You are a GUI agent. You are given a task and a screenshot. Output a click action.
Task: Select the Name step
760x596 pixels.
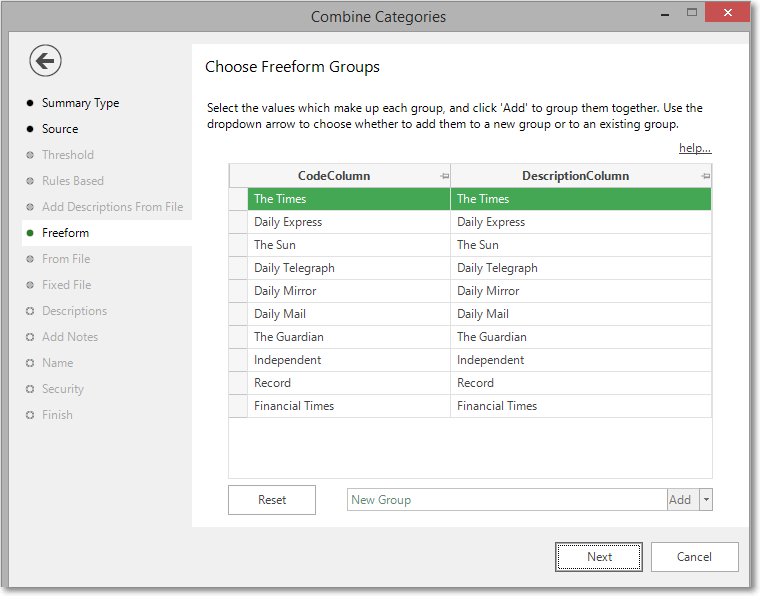pos(58,363)
